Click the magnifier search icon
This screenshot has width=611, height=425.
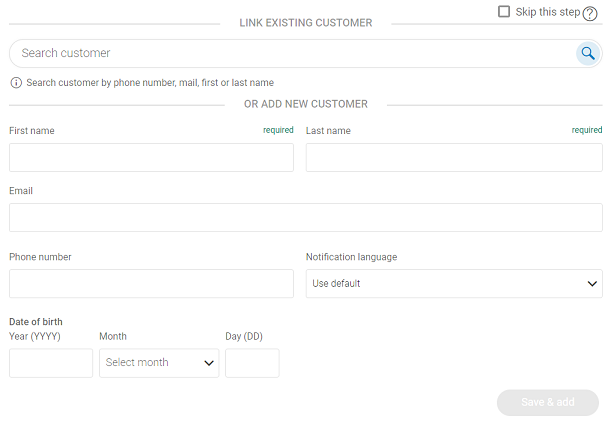coord(588,54)
